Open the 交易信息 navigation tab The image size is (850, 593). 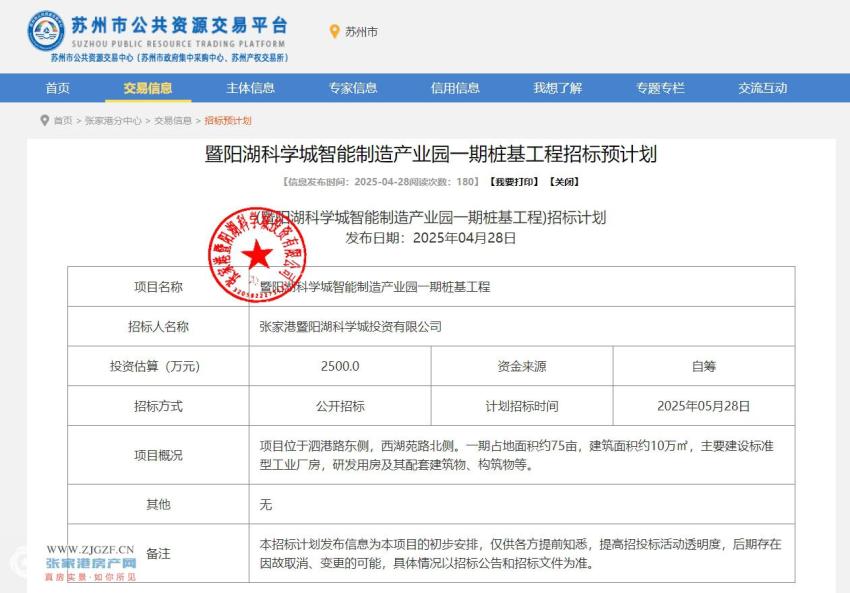click(x=147, y=88)
